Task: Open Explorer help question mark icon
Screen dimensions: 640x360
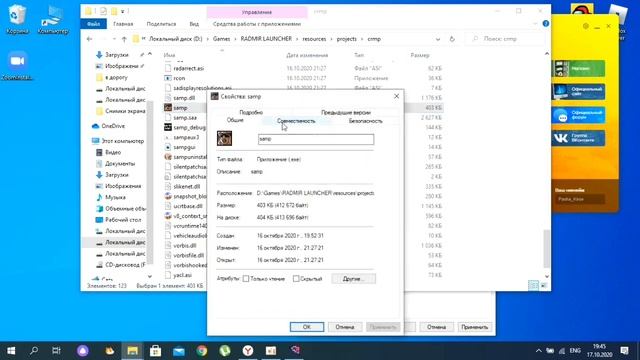Action: tap(546, 24)
